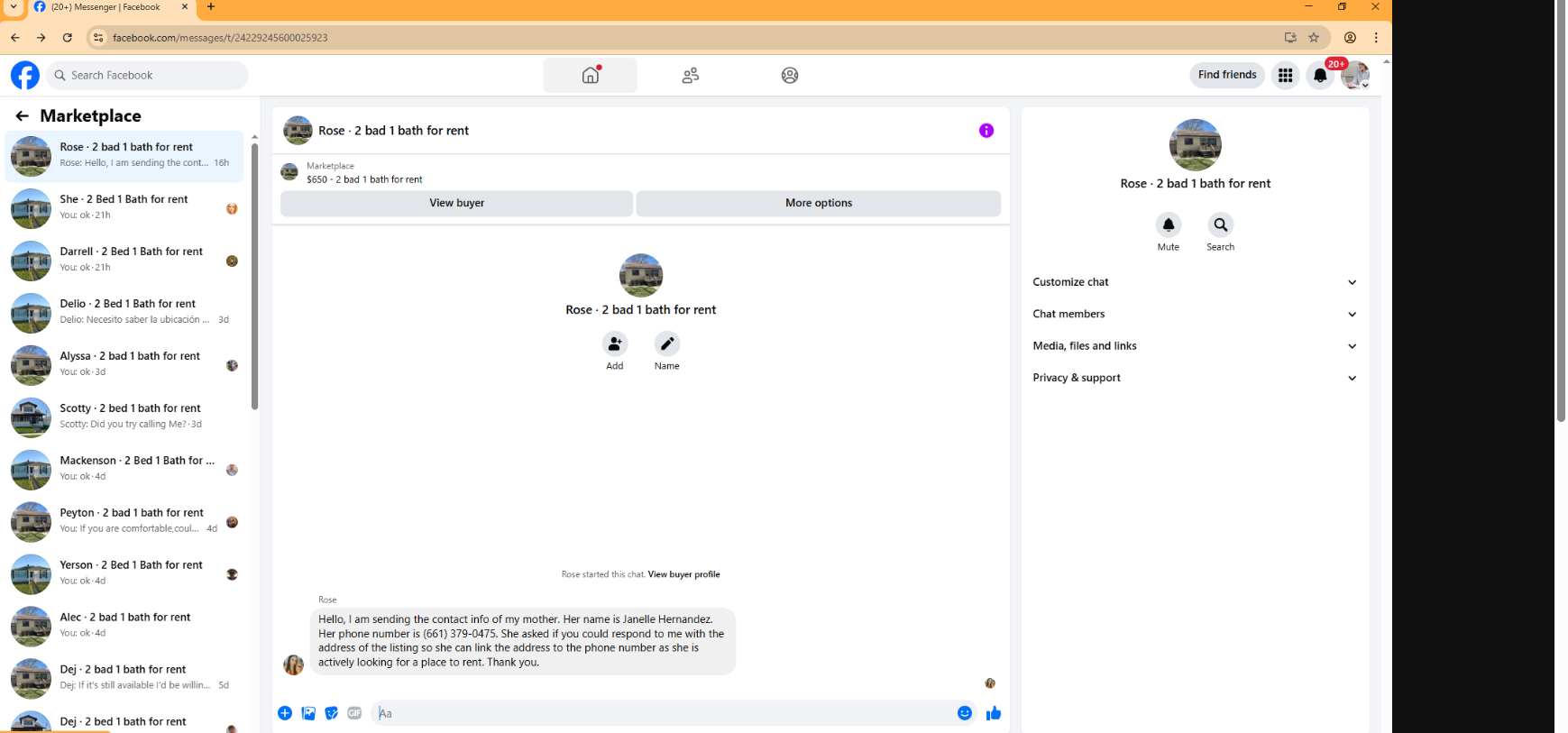This screenshot has height=733, width=1568.
Task: Install app icon in address bar
Action: click(1290, 38)
